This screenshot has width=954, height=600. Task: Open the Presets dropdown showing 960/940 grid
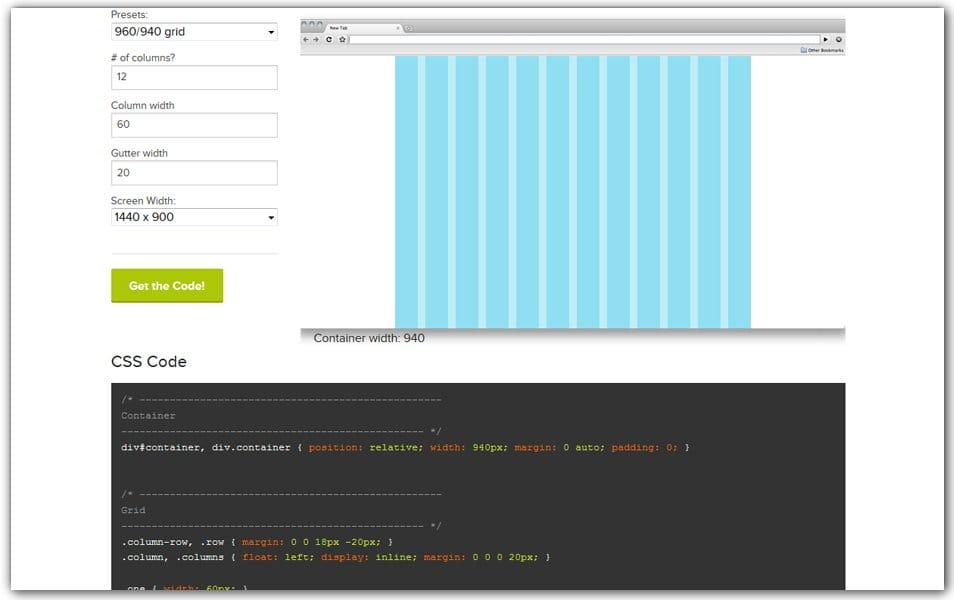tap(193, 31)
